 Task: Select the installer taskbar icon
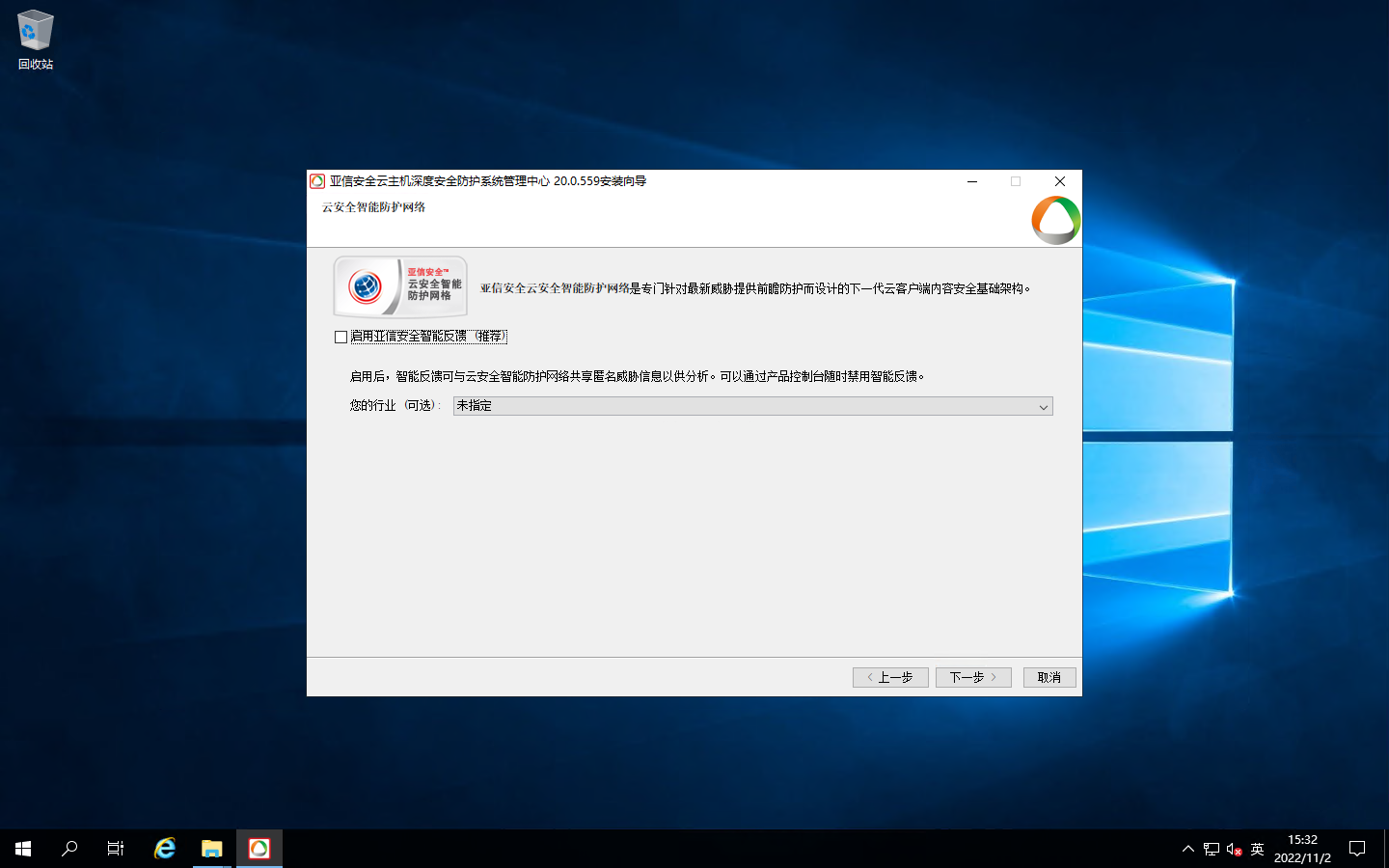tap(259, 849)
